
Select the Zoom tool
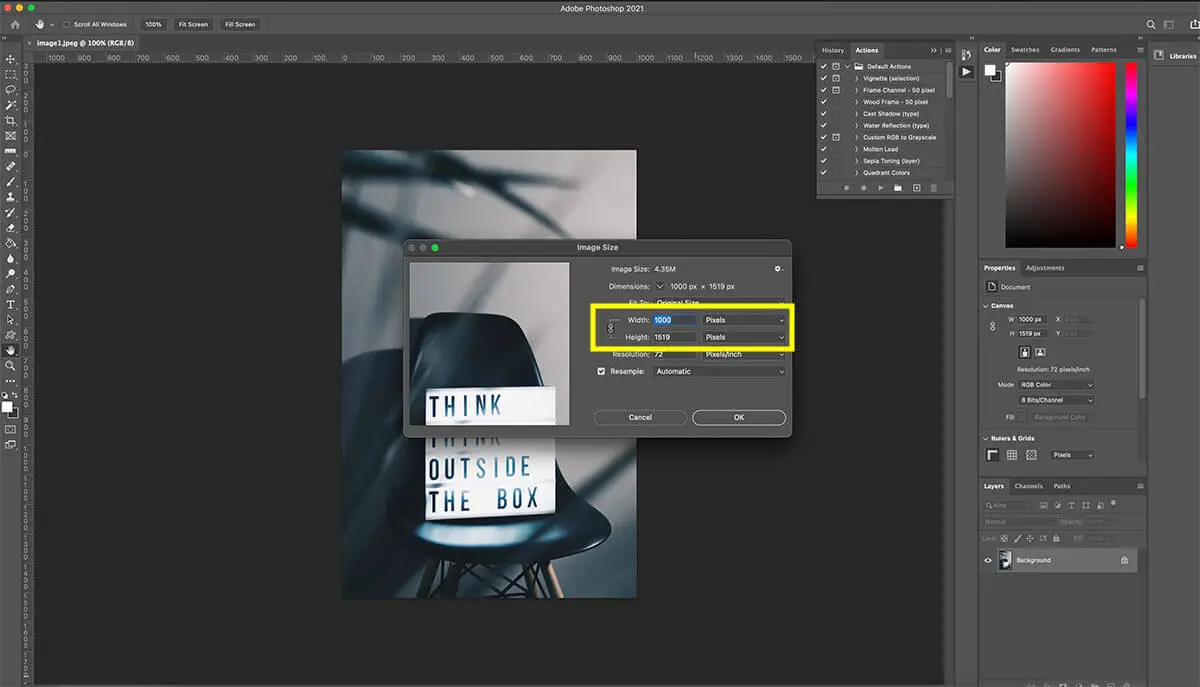point(11,366)
